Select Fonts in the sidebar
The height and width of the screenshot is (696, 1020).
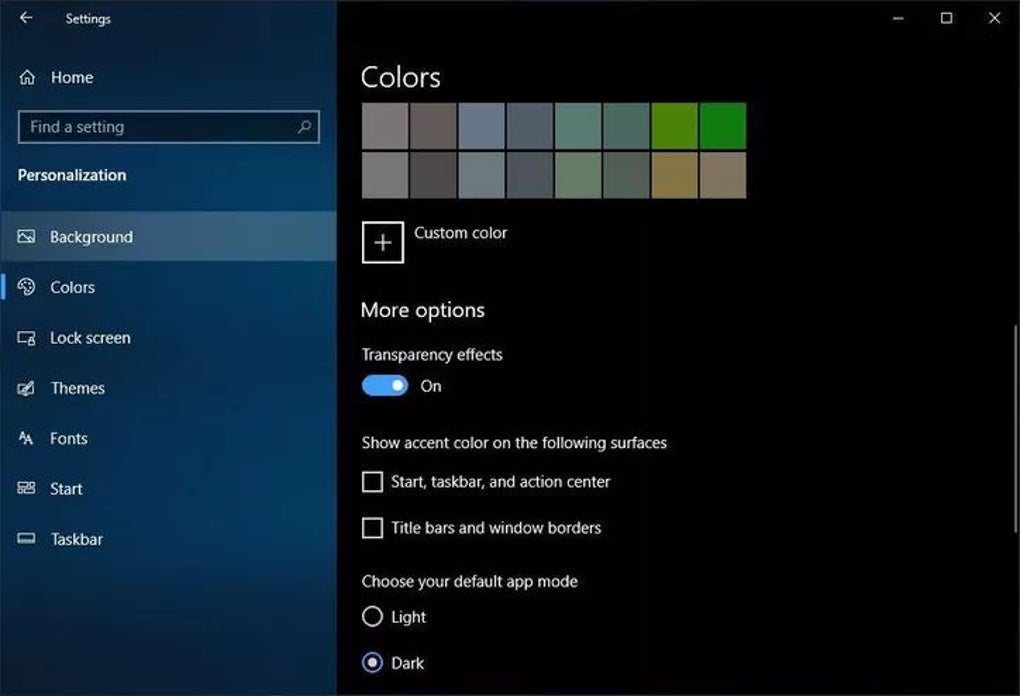click(168, 438)
